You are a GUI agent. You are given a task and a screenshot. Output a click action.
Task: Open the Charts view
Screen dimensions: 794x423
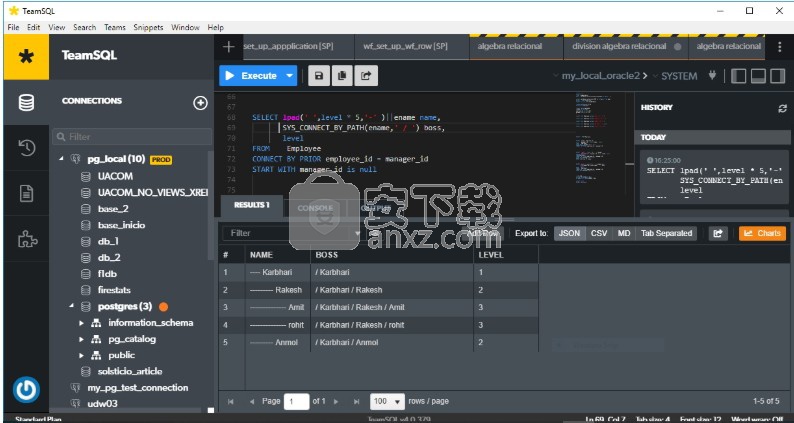762,233
